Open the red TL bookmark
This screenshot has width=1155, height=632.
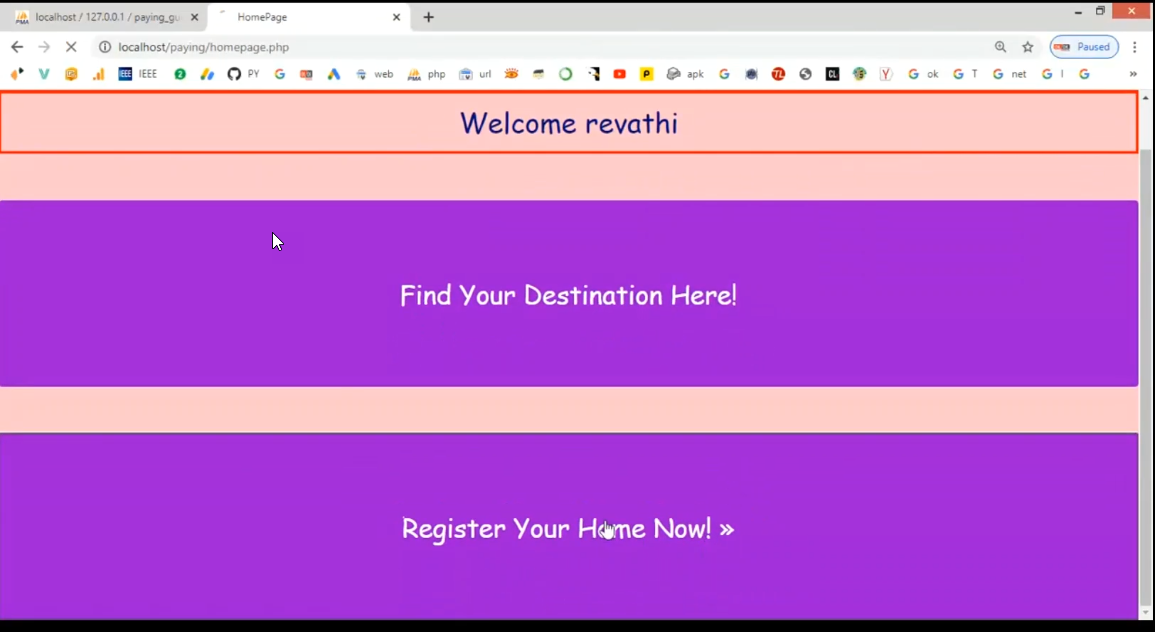(x=778, y=74)
